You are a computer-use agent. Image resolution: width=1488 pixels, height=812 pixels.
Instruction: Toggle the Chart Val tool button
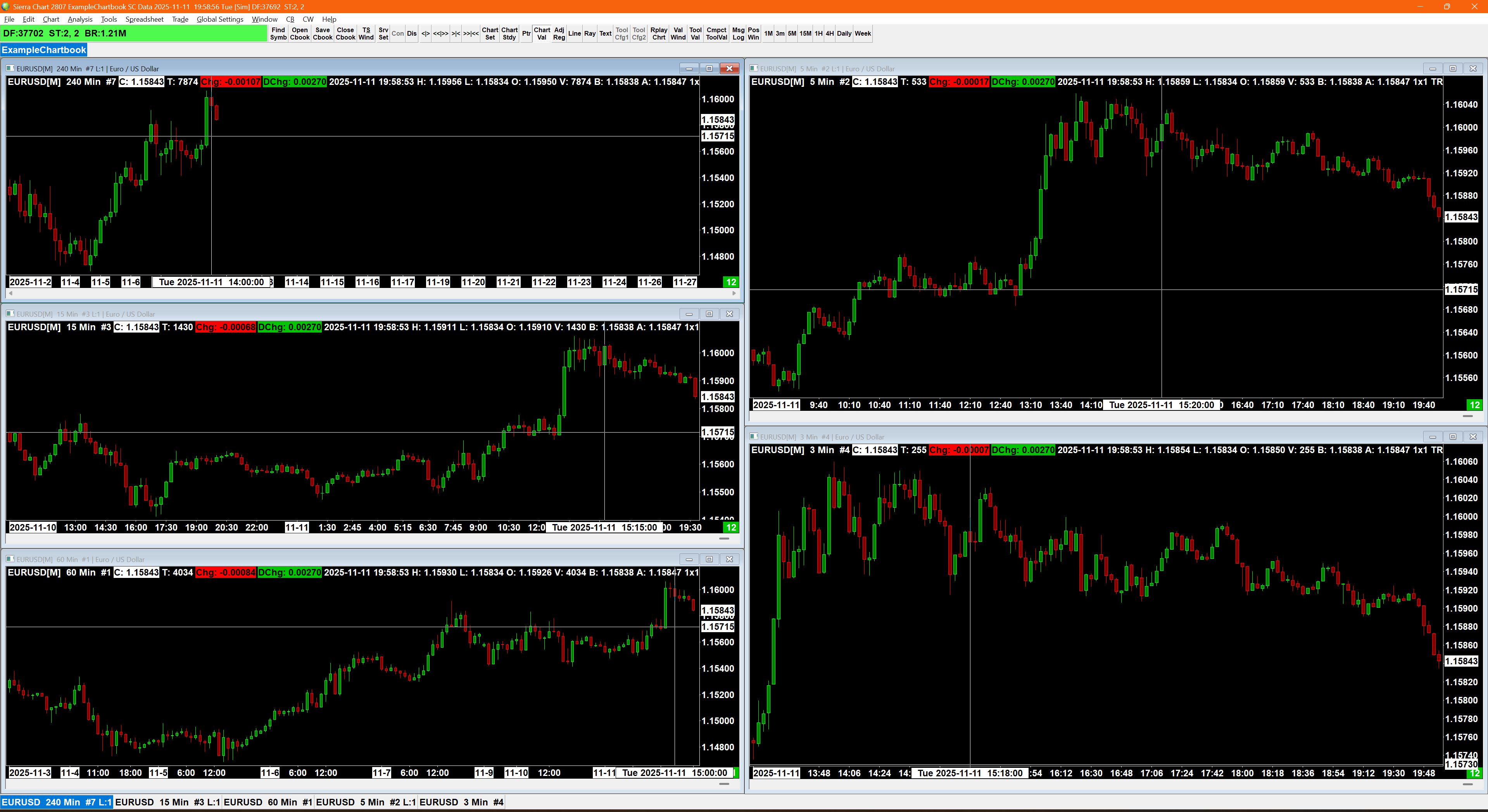(541, 33)
